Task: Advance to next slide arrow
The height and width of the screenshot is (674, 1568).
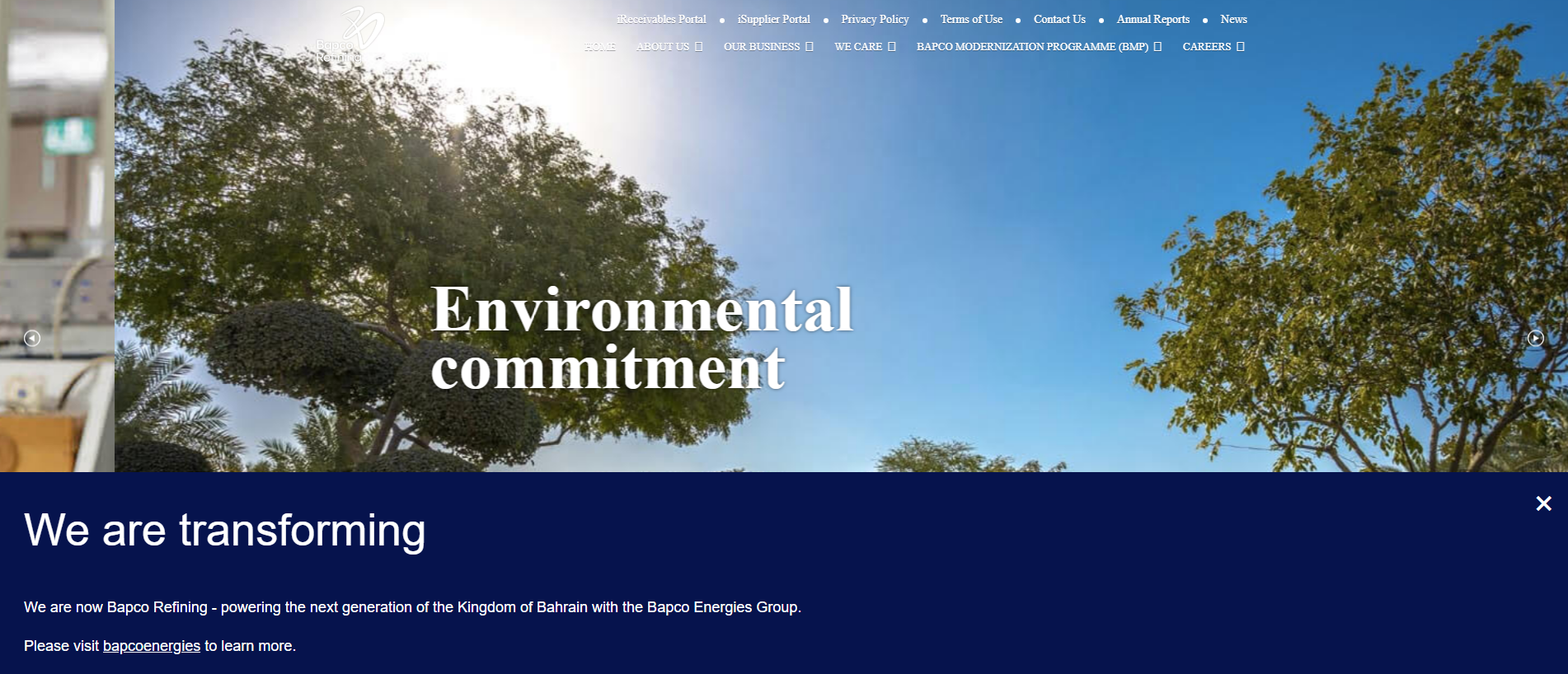Action: [x=1535, y=338]
